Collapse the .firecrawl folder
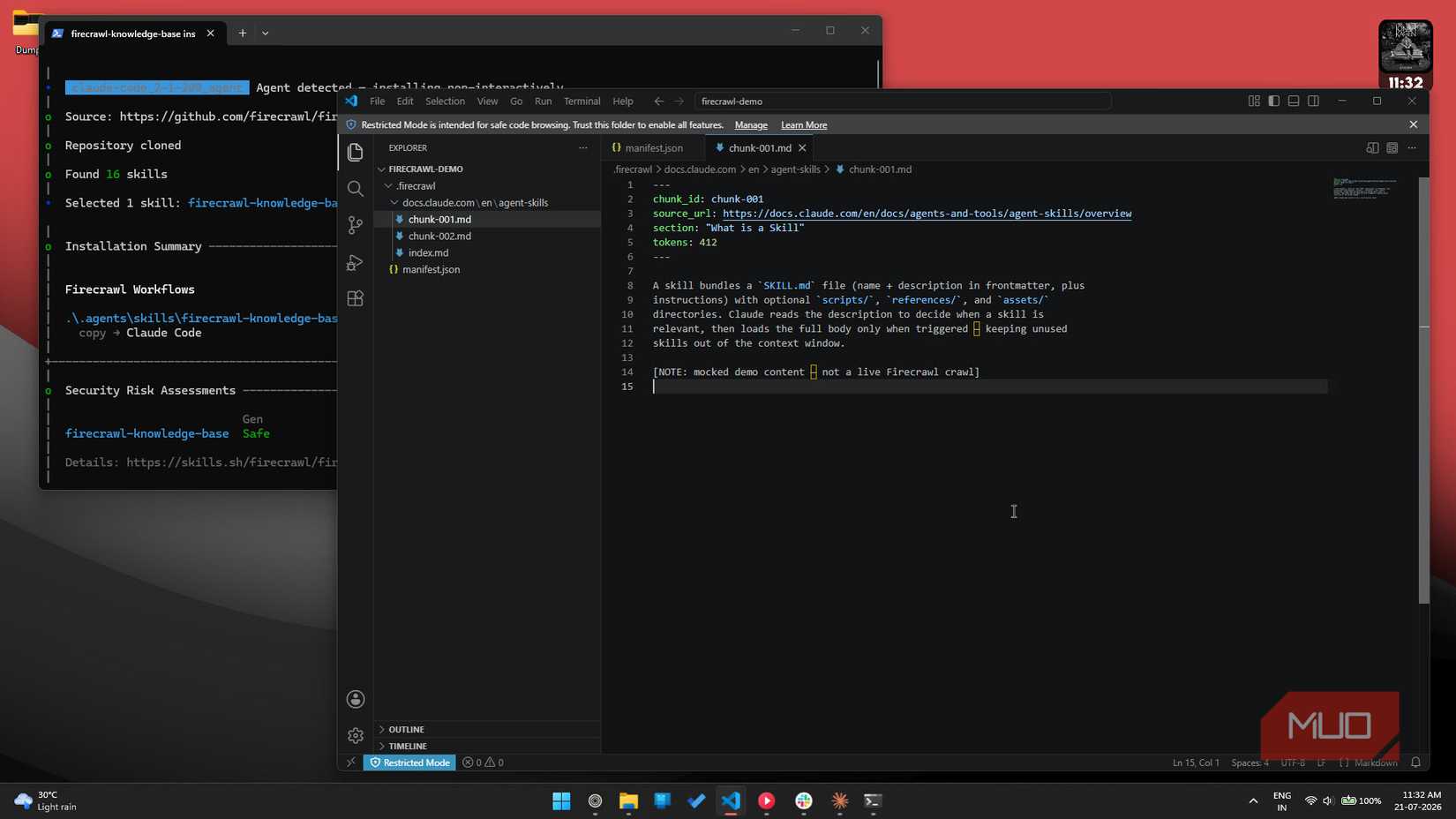The image size is (1456, 819). pyautogui.click(x=487, y=186)
